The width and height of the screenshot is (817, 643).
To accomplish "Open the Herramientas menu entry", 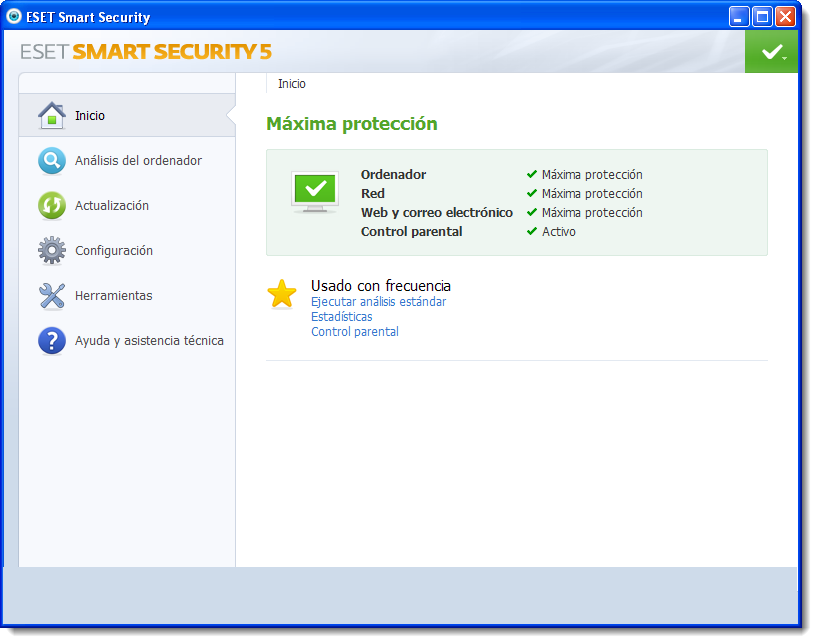I will 114,295.
